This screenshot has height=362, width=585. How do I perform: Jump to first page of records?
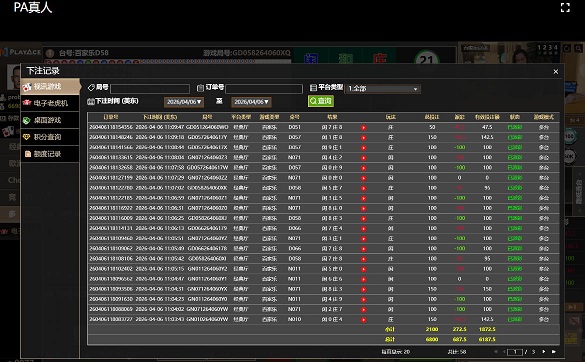[x=496, y=352]
